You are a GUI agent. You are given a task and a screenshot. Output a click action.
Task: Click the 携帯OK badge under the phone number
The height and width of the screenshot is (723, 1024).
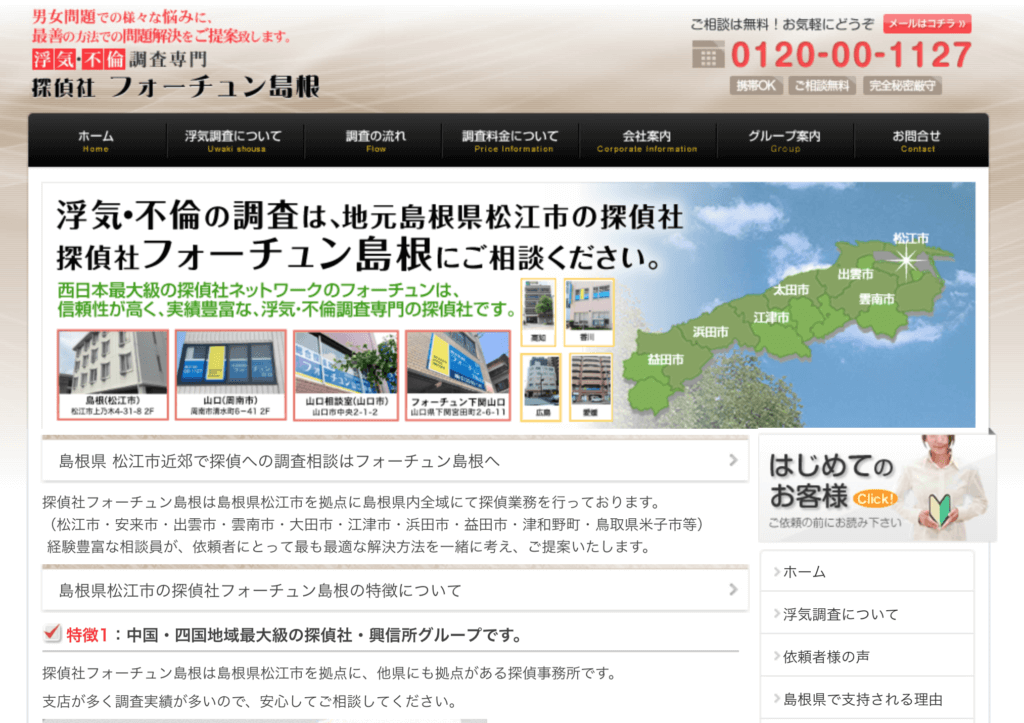click(x=756, y=86)
